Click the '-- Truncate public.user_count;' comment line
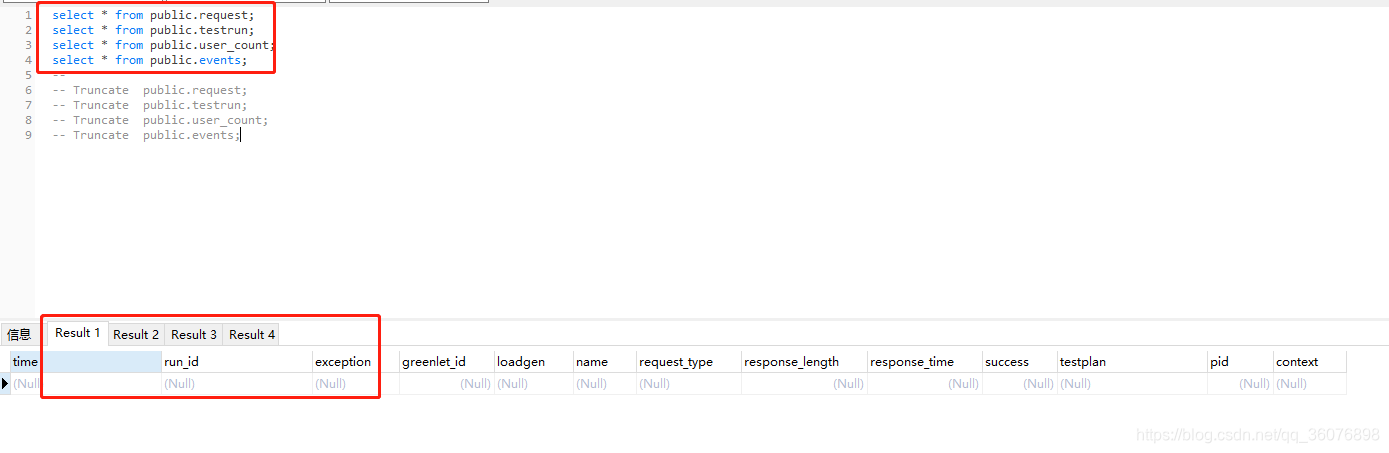Screen dimensions: 1389x453 [x=160, y=120]
